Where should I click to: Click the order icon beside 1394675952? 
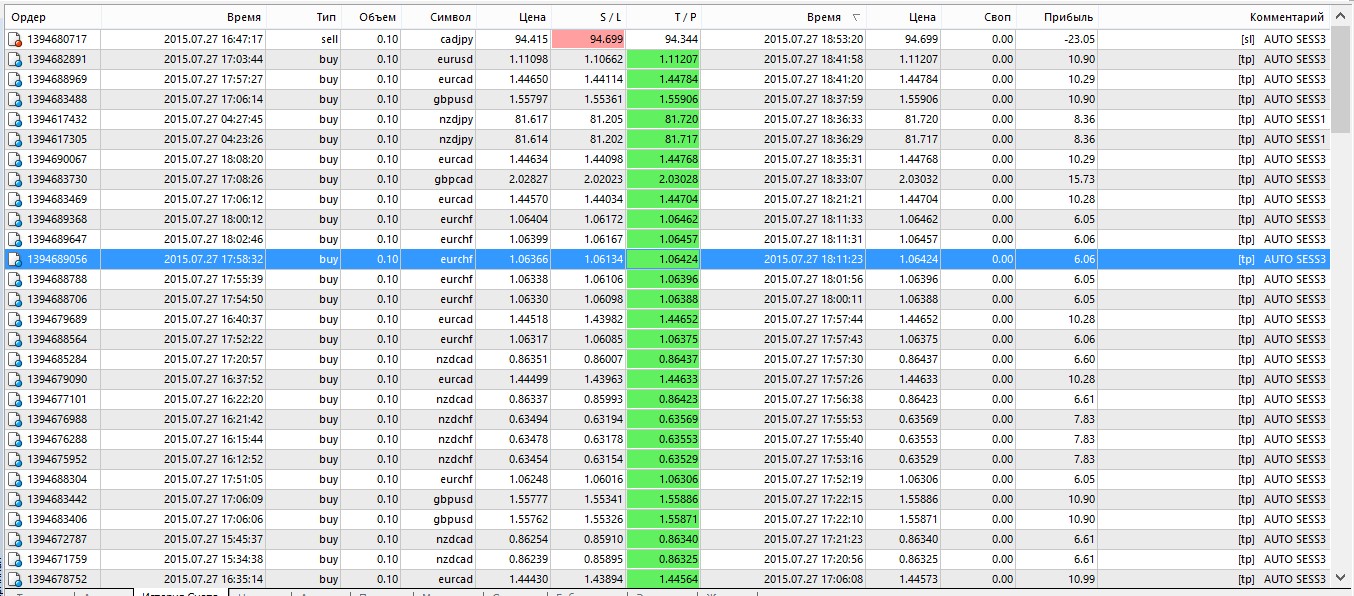[15, 459]
